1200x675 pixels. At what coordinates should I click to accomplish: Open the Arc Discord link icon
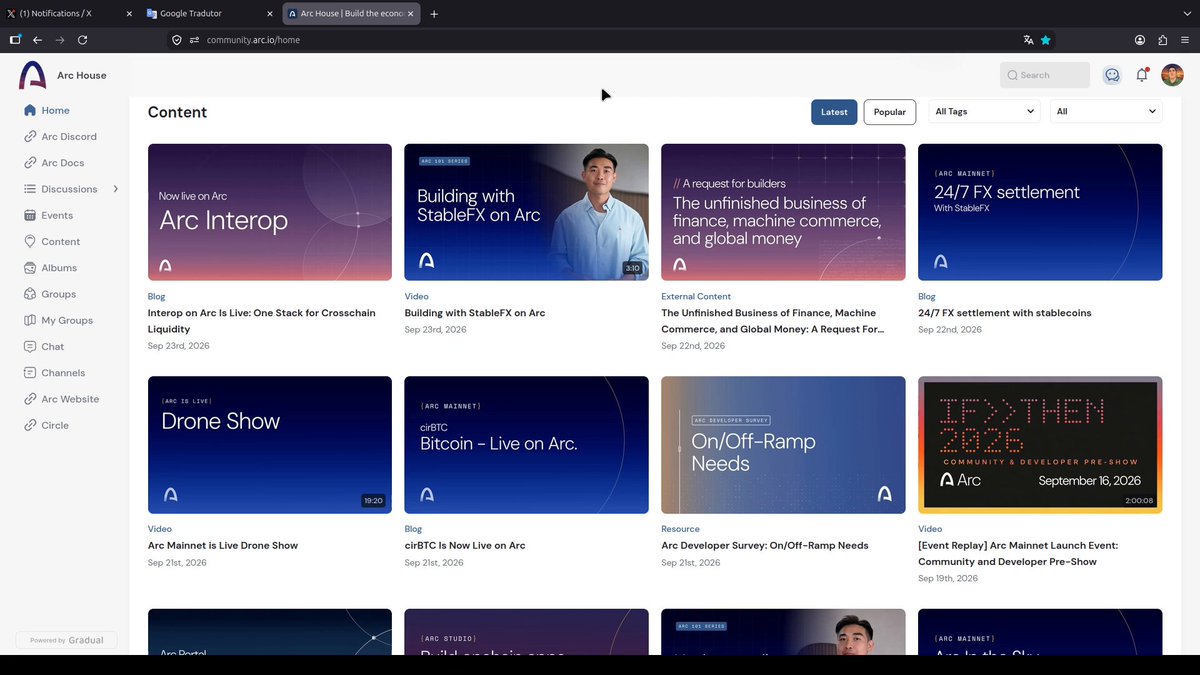(x=30, y=136)
